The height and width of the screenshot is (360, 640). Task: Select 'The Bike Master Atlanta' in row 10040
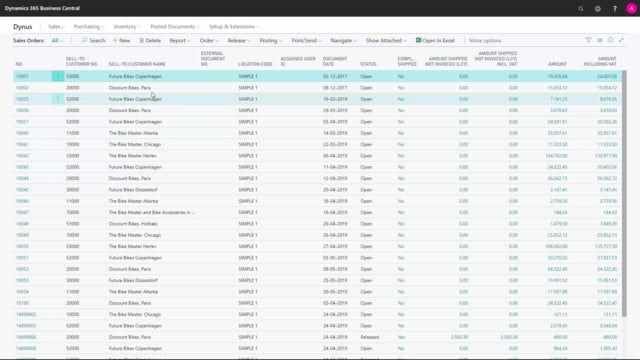(133, 133)
